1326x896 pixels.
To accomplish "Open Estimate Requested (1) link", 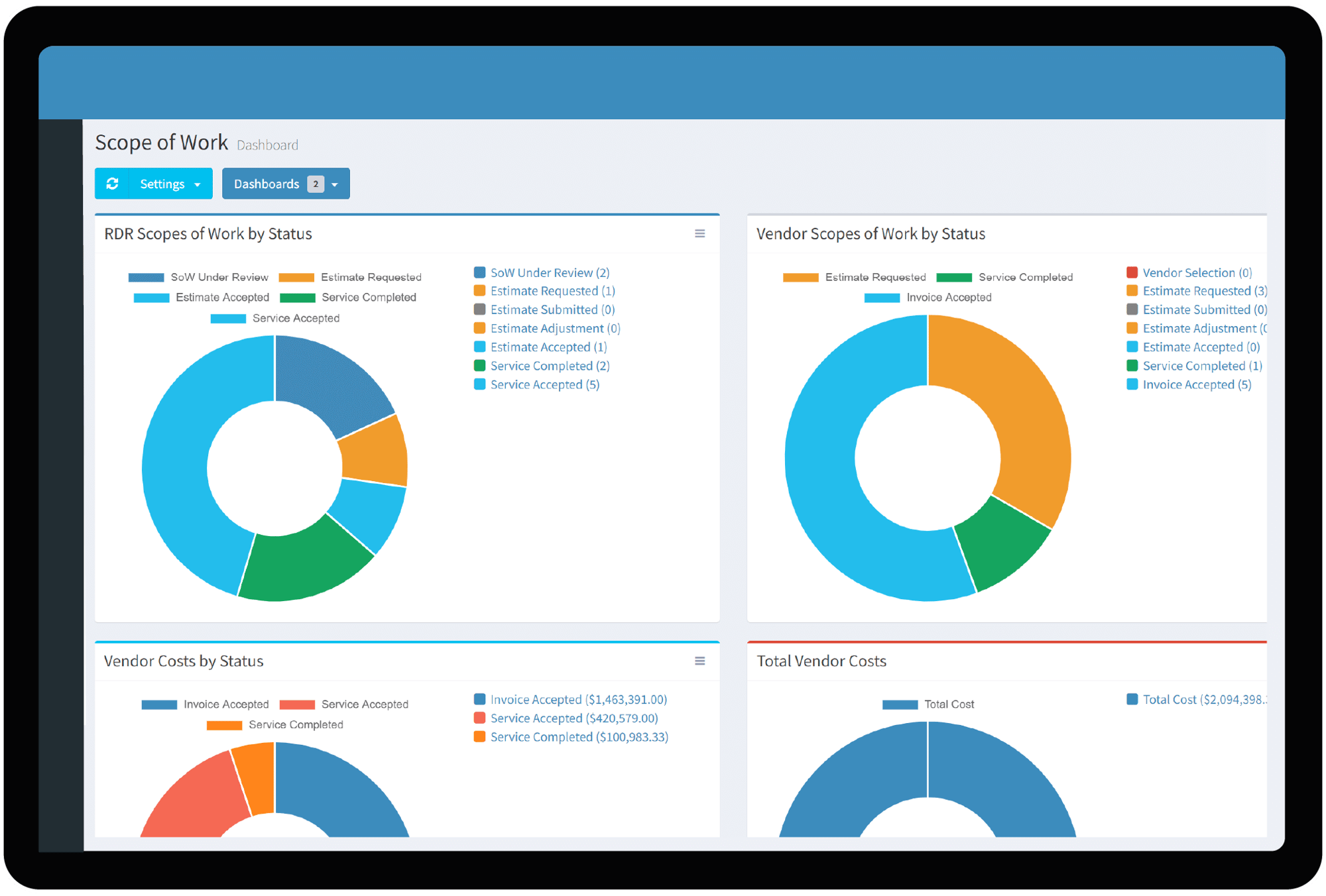I will click(x=552, y=291).
